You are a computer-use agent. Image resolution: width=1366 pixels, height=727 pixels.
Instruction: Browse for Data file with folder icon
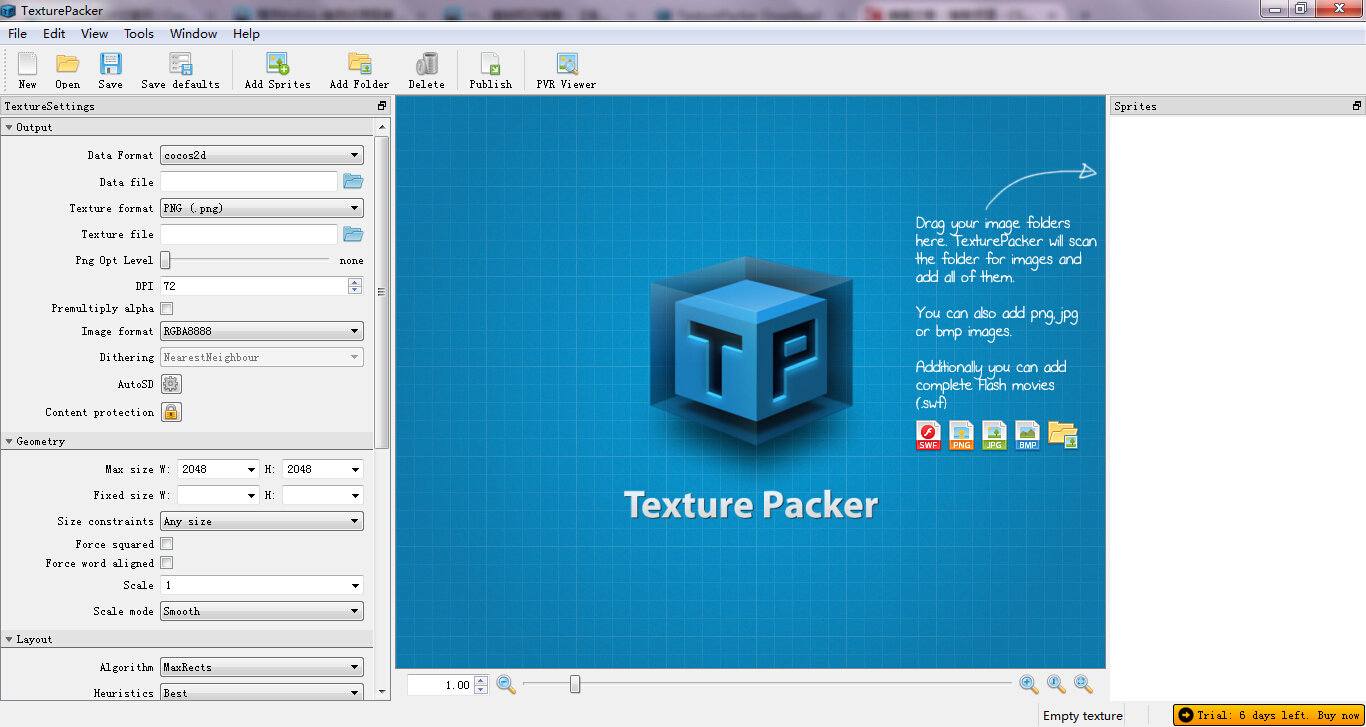pos(353,182)
